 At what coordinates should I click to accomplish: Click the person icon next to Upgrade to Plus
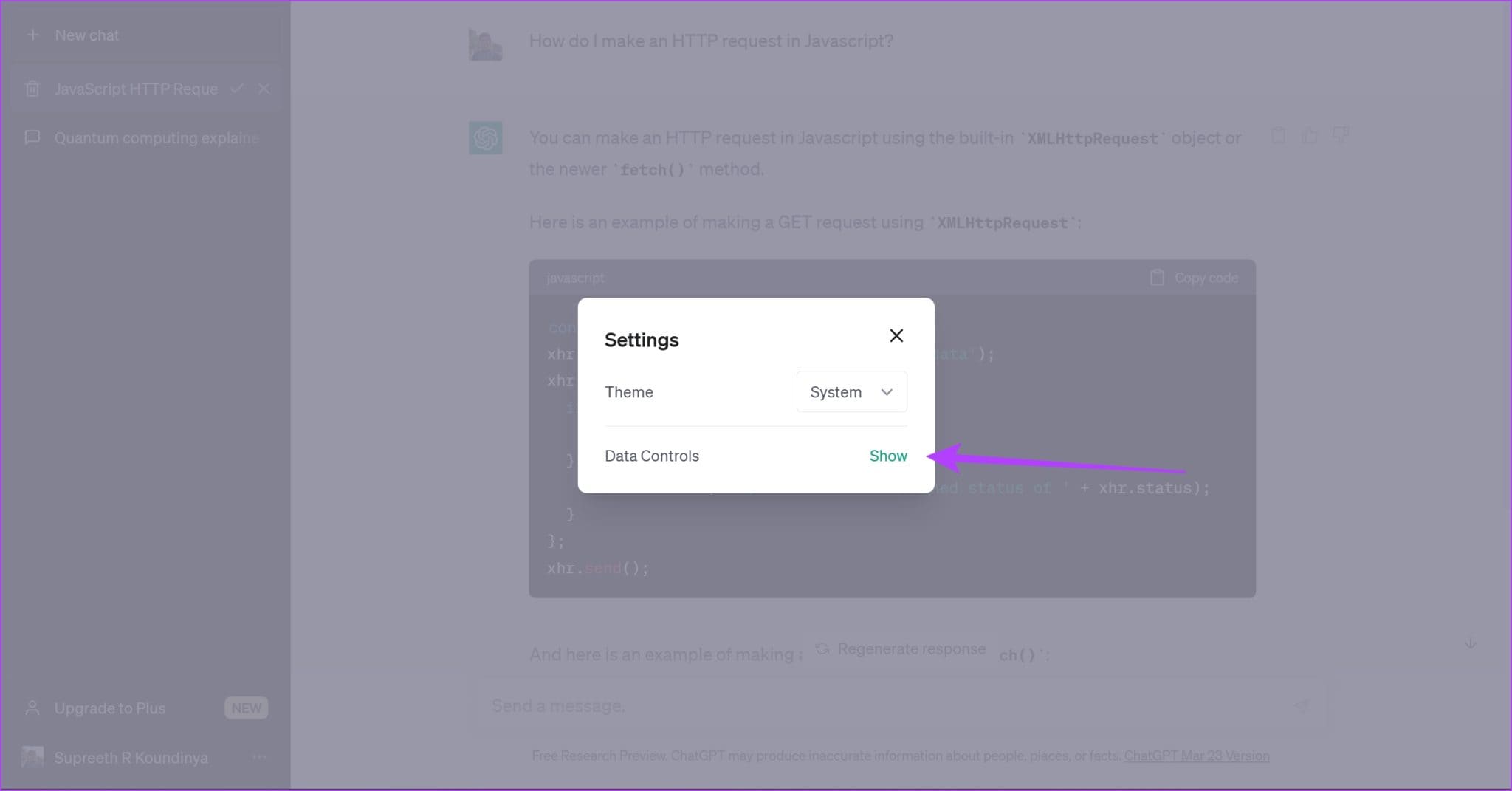pos(32,708)
